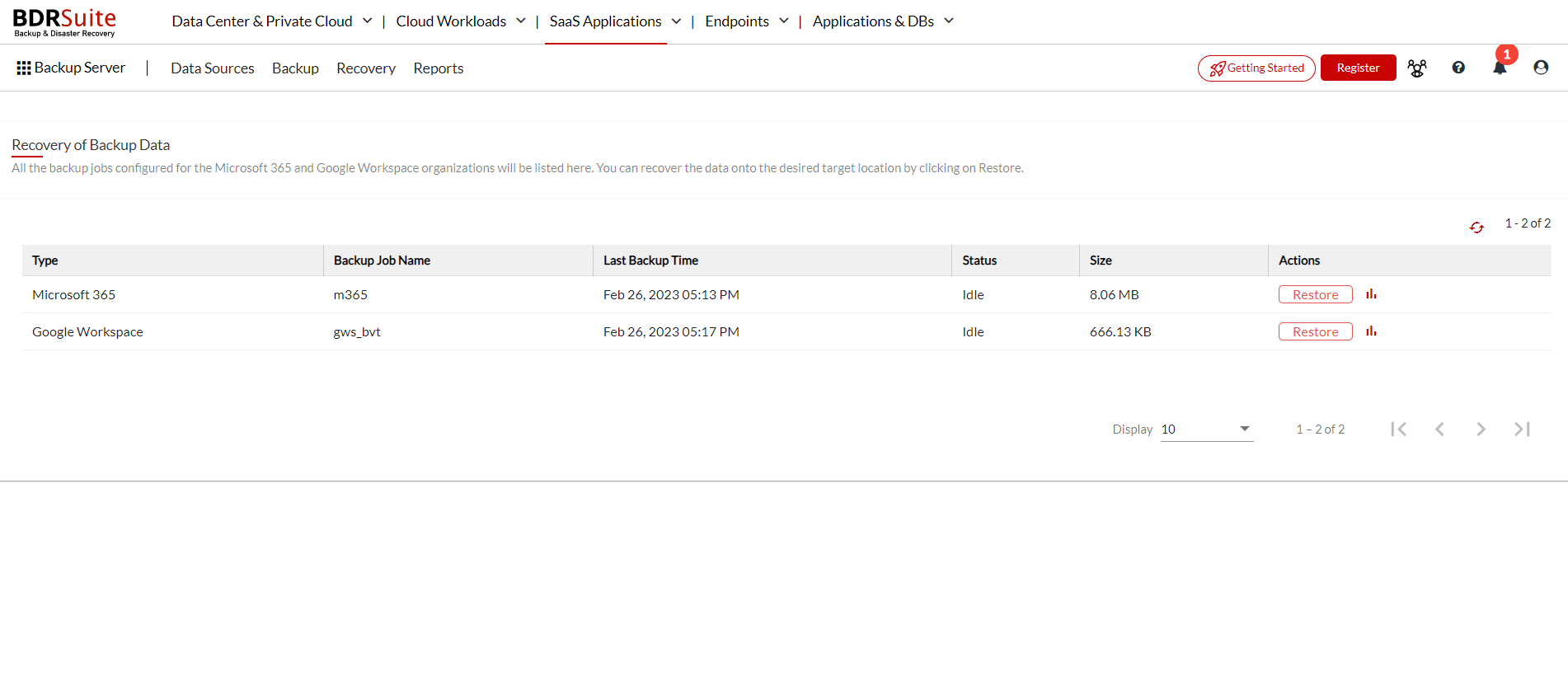Screen dimensions: 1568x690
Task: Click the help question mark icon
Action: click(x=1458, y=68)
